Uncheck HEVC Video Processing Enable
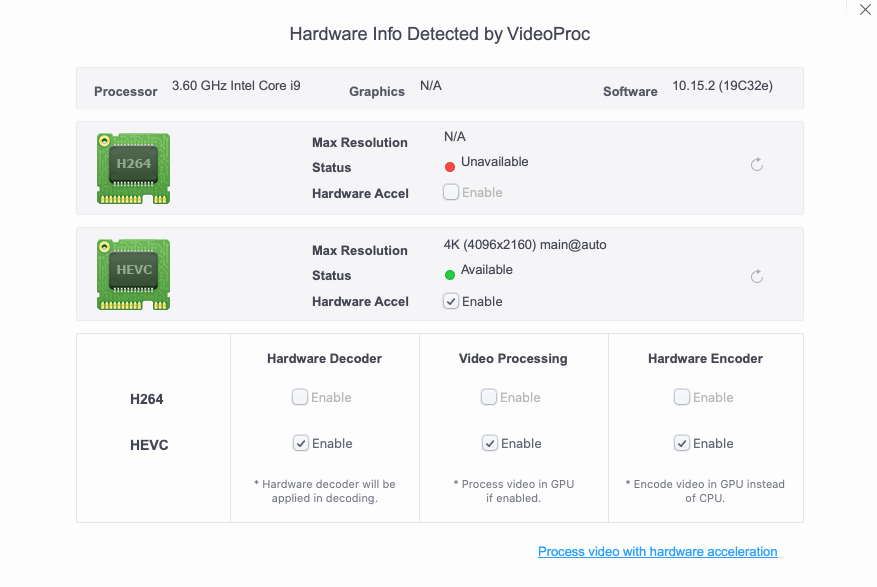The height and width of the screenshot is (587, 877). (489, 443)
